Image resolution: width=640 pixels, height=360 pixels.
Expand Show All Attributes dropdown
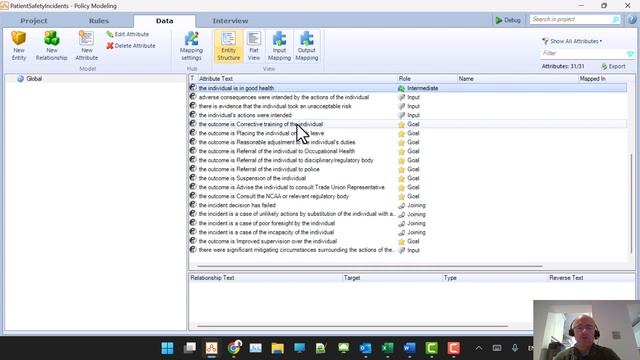(x=572, y=41)
